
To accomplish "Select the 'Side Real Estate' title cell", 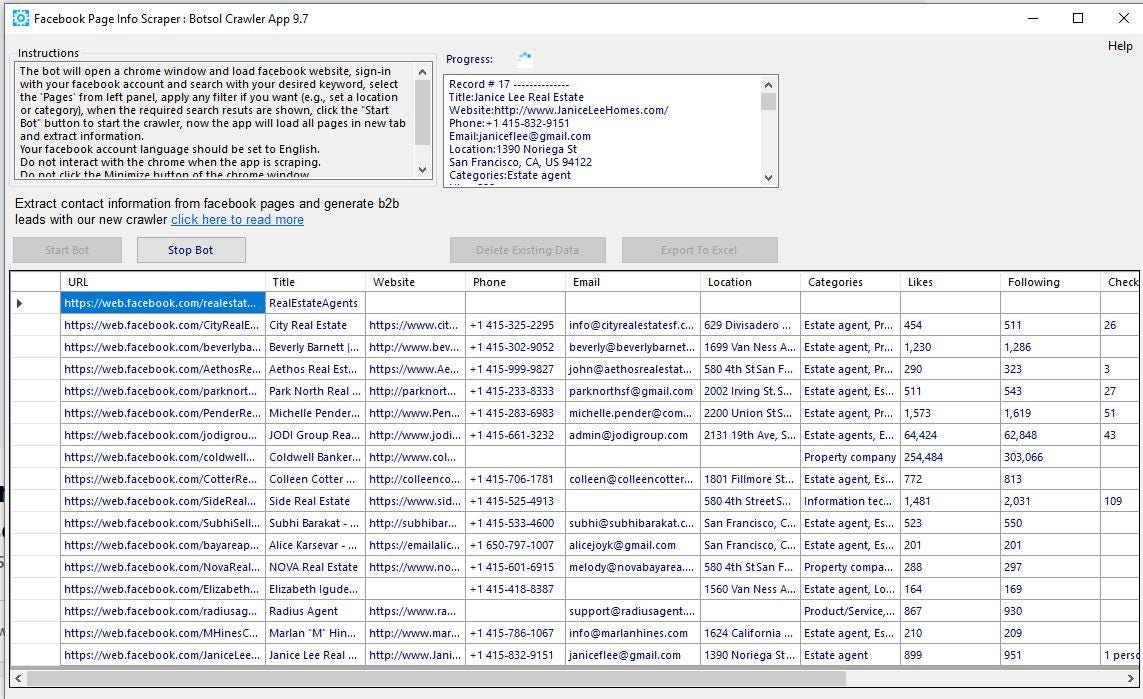I will coord(316,501).
